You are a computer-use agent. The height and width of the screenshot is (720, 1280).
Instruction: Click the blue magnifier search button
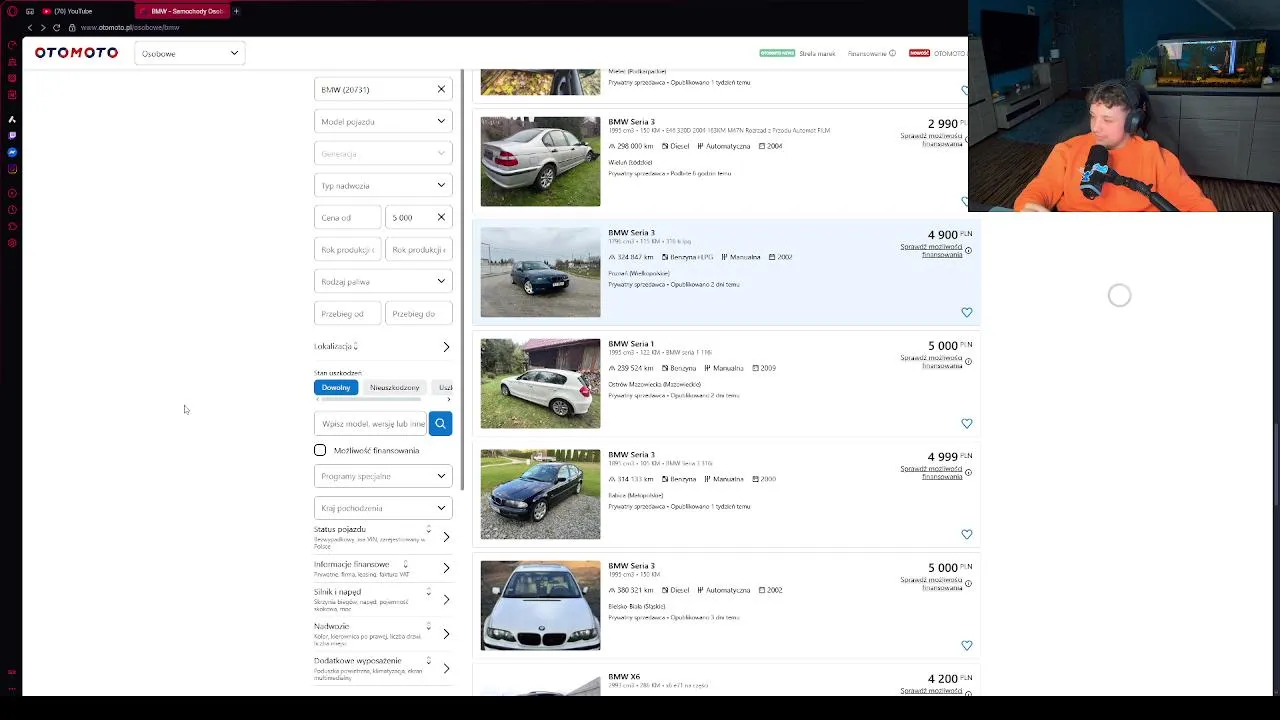(440, 423)
